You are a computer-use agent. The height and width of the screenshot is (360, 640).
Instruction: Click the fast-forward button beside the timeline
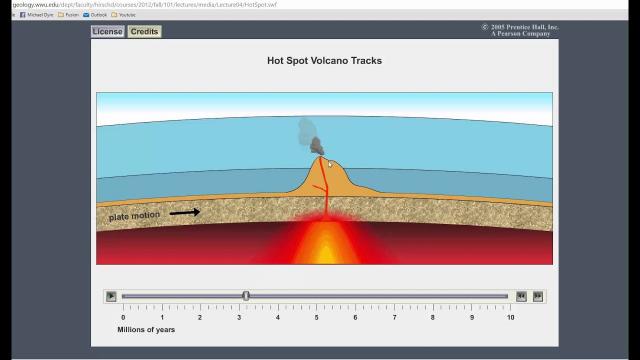click(x=538, y=296)
